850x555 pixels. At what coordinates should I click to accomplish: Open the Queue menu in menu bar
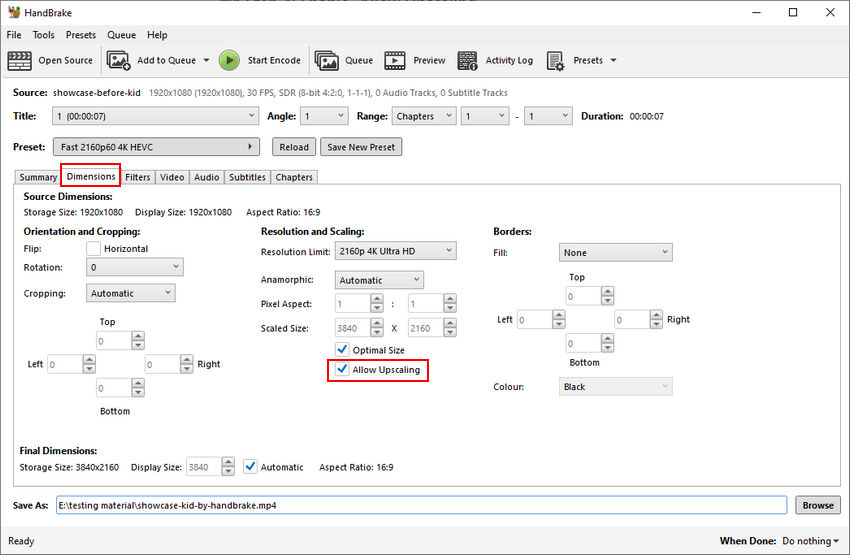[x=121, y=35]
